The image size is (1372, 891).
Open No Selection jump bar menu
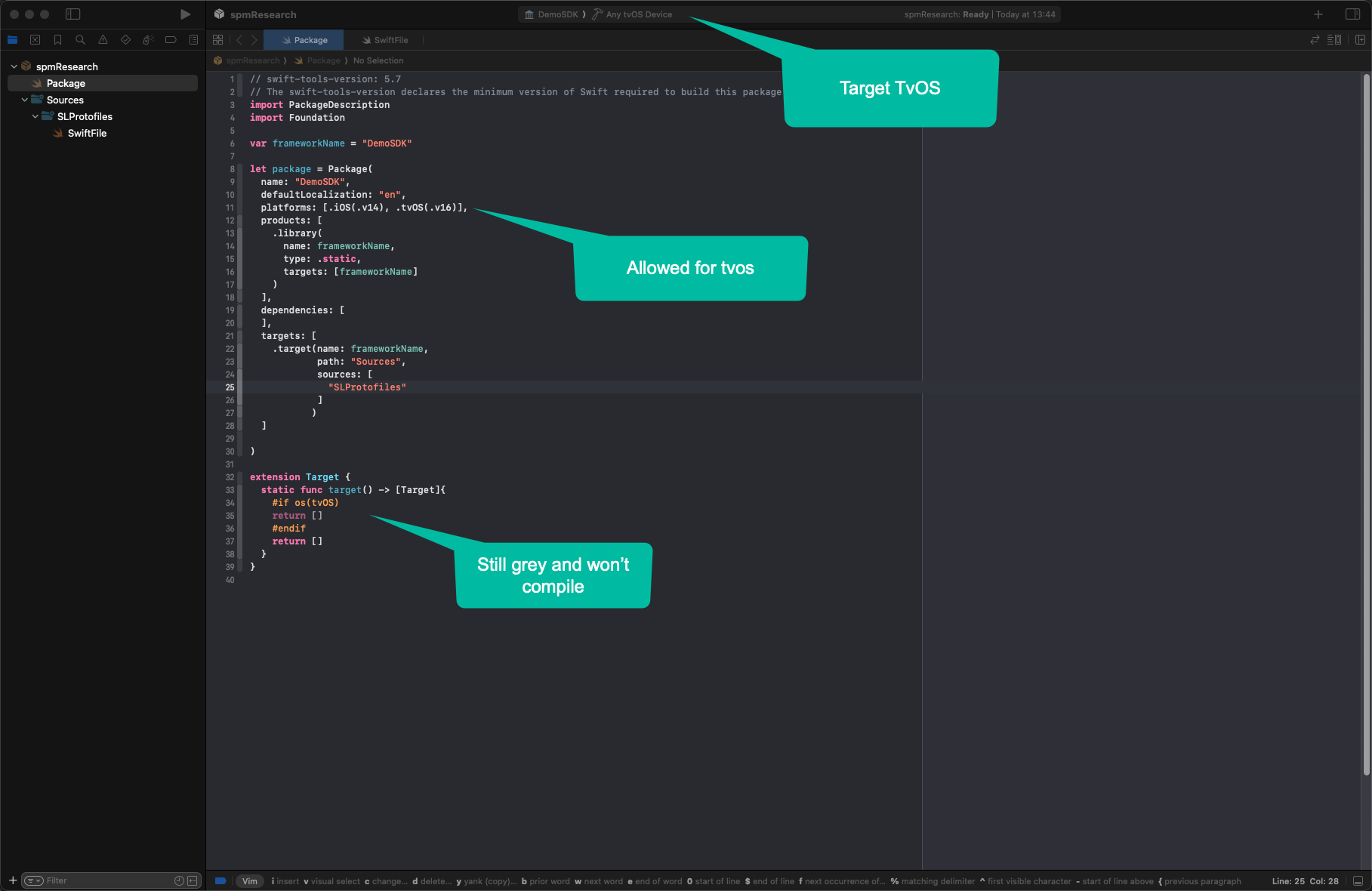point(378,60)
